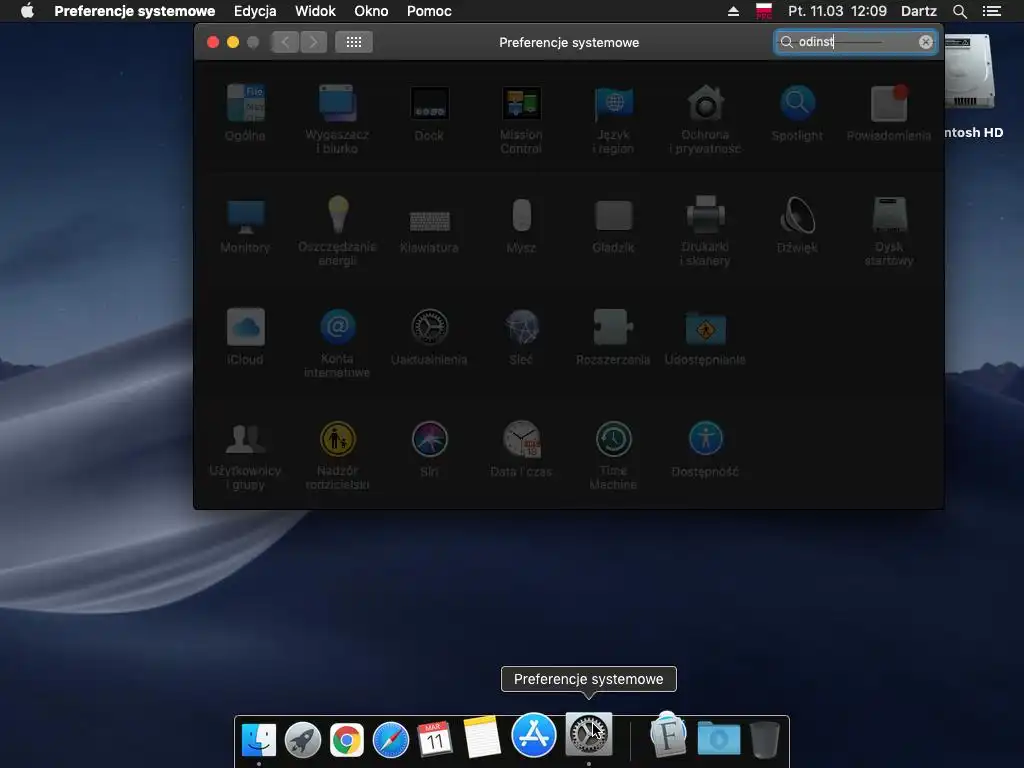Click System Preferences gear in Dock
The width and height of the screenshot is (1024, 768).
pyautogui.click(x=588, y=734)
